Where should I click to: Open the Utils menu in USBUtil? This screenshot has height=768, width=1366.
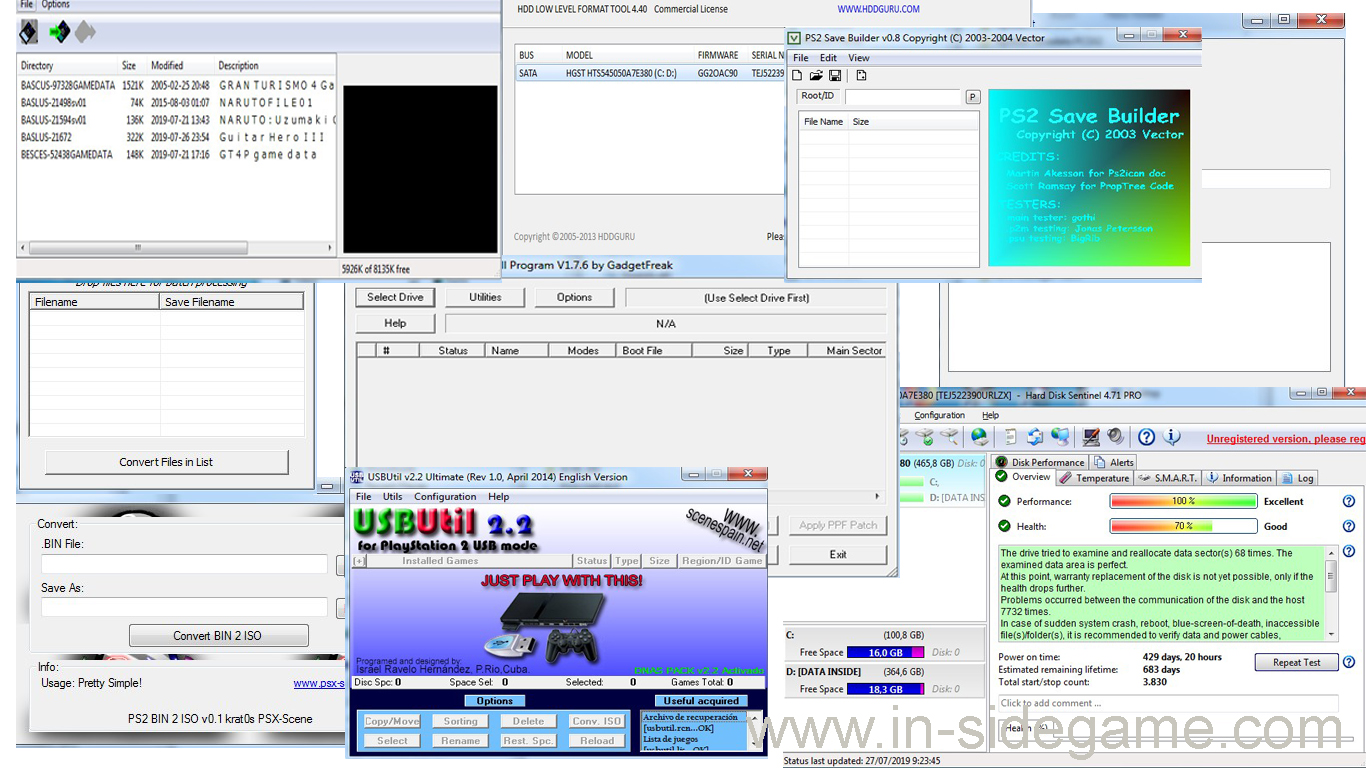click(x=393, y=496)
